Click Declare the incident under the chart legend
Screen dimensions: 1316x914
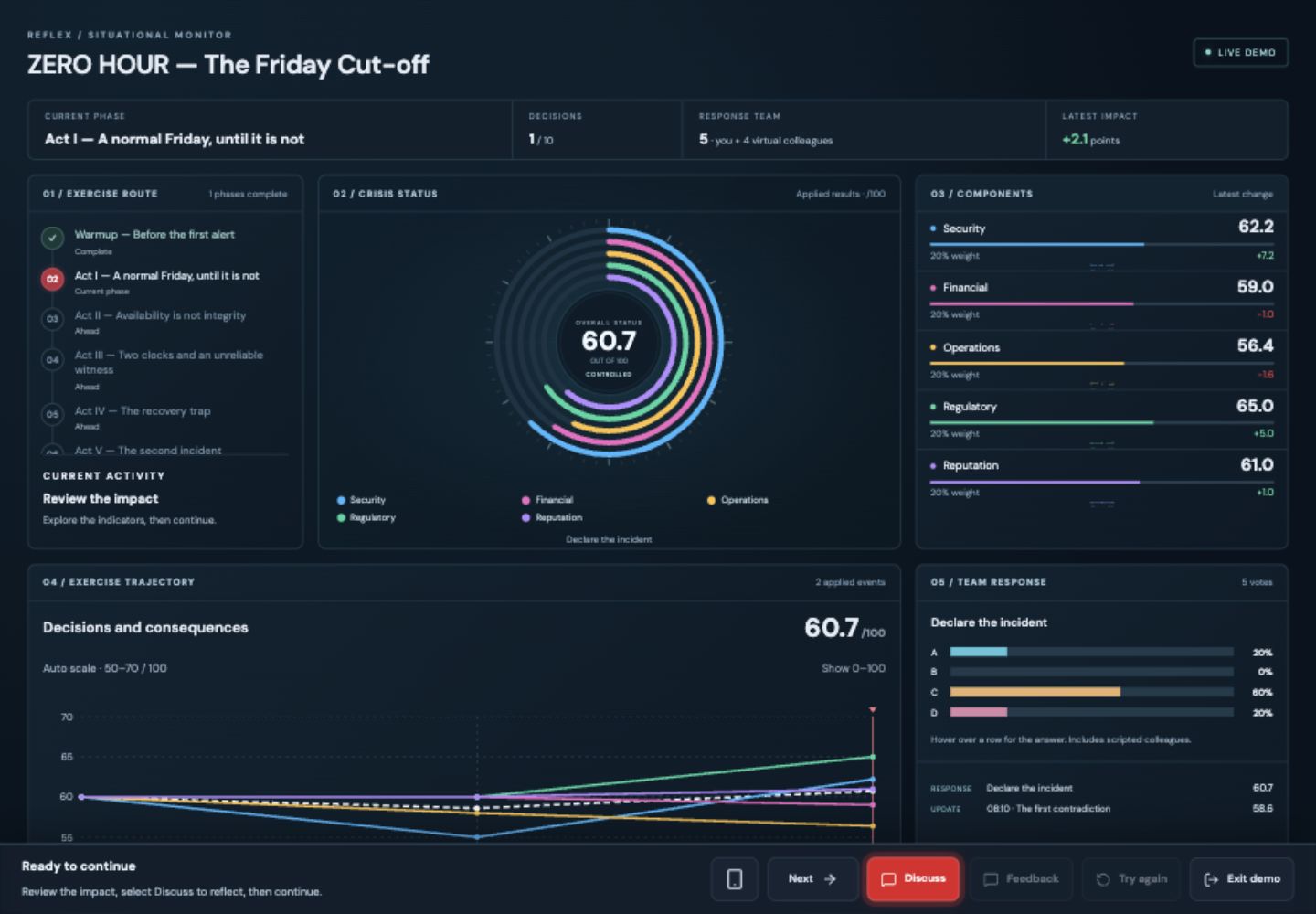coord(609,539)
